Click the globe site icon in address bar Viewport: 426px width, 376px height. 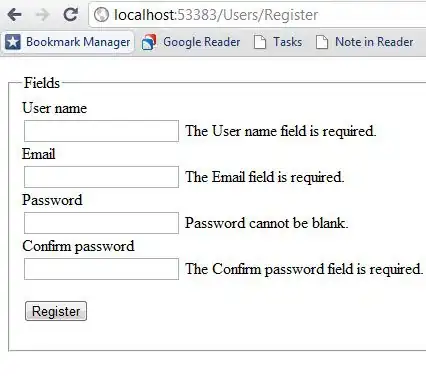pyautogui.click(x=101, y=15)
